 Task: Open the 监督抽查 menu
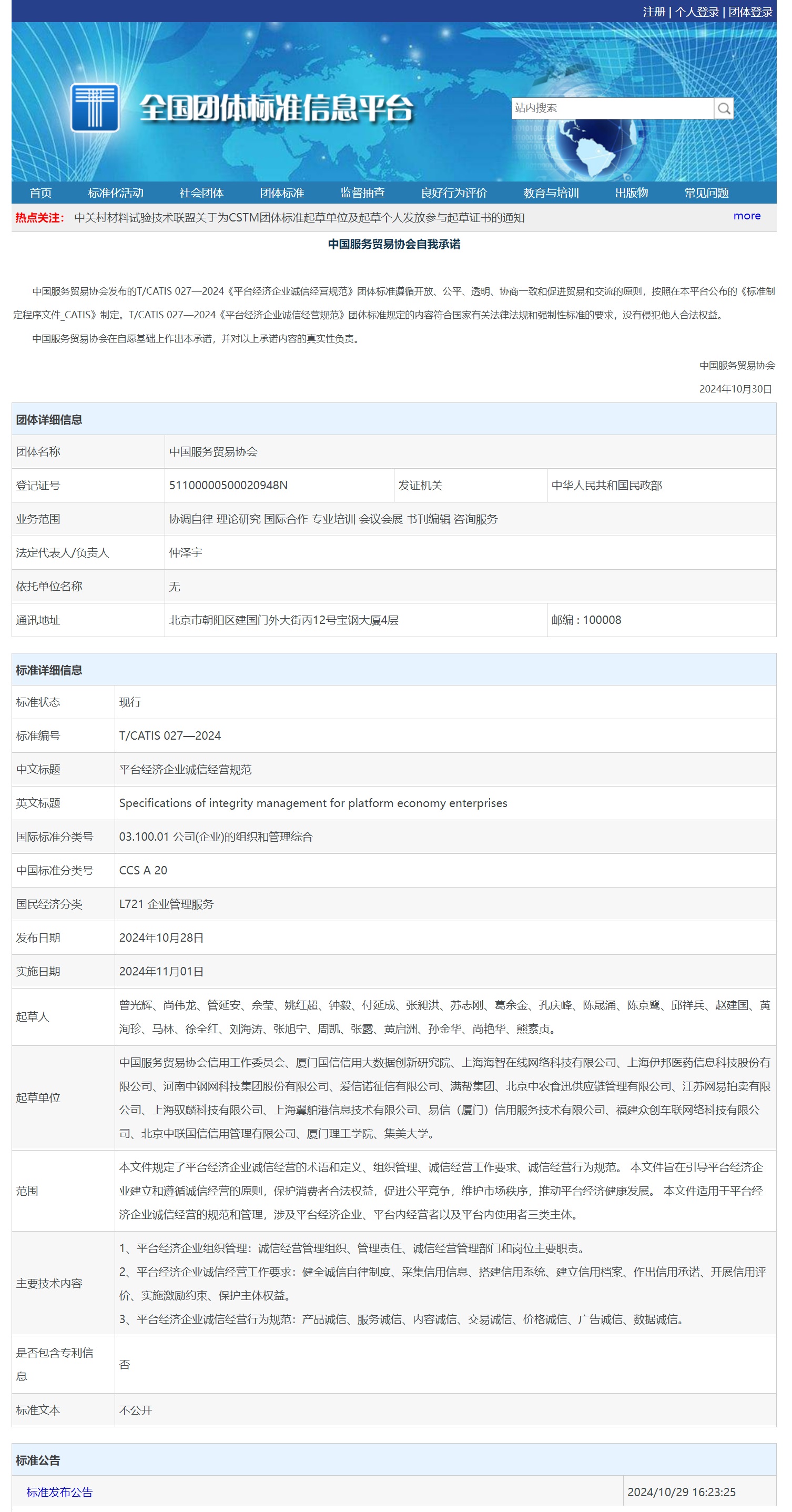[362, 193]
